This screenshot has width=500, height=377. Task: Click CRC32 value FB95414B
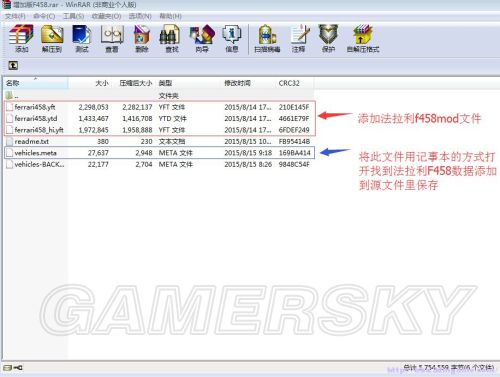click(x=295, y=142)
